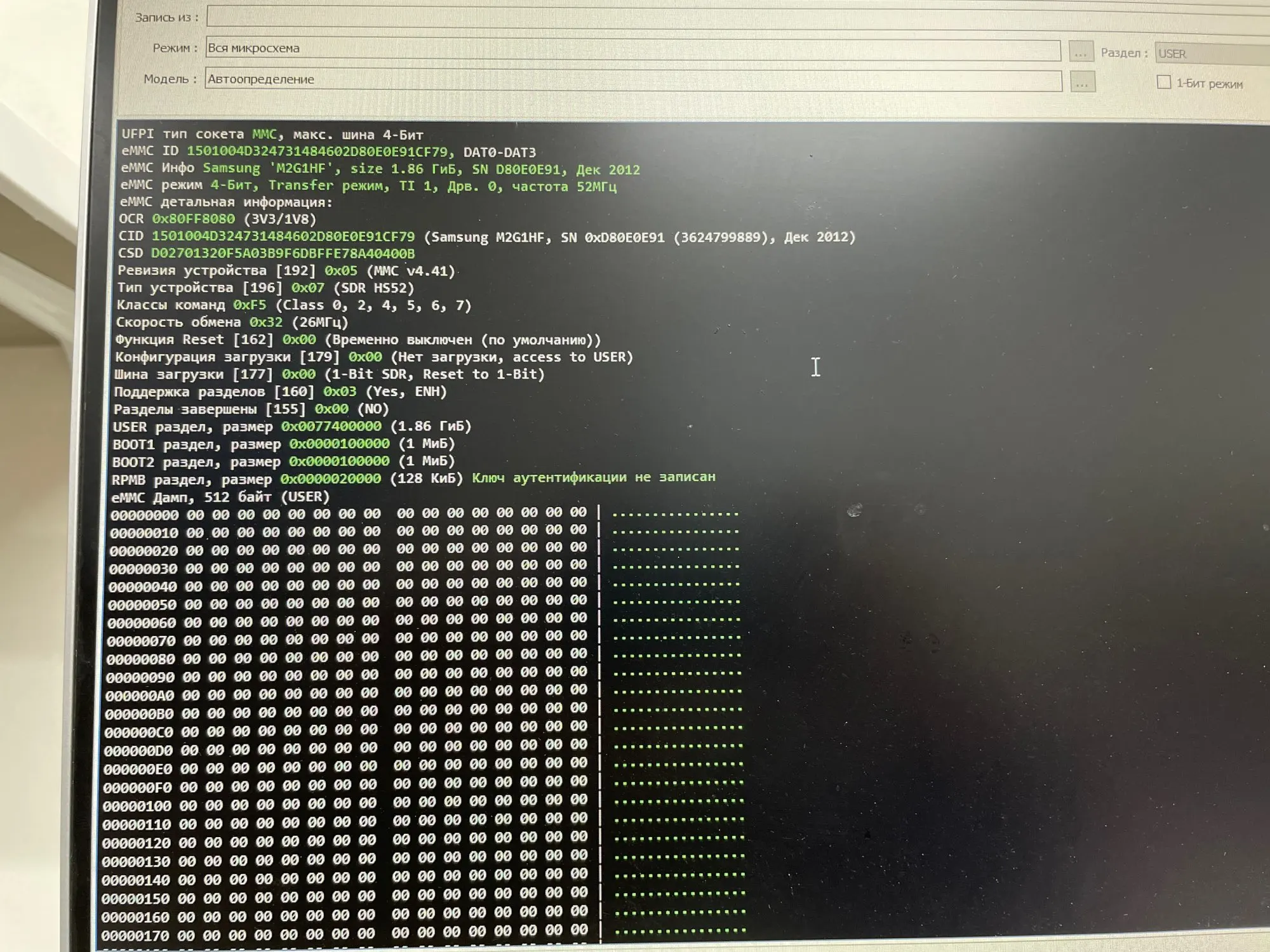
Task: Enable the '1-Бит режим' checkbox
Action: [1163, 82]
